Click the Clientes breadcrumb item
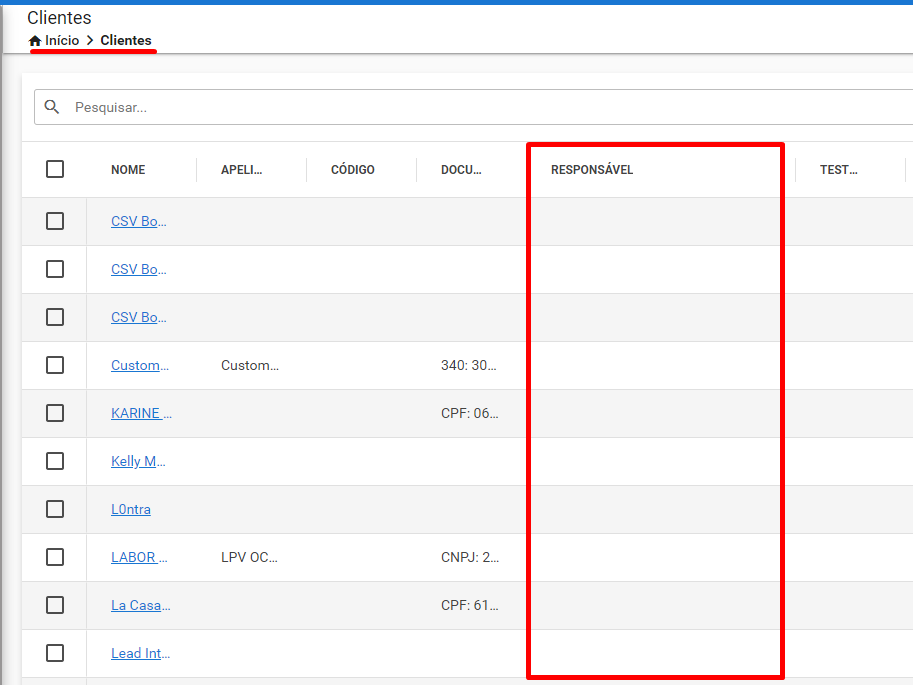The image size is (913, 685). tap(126, 41)
